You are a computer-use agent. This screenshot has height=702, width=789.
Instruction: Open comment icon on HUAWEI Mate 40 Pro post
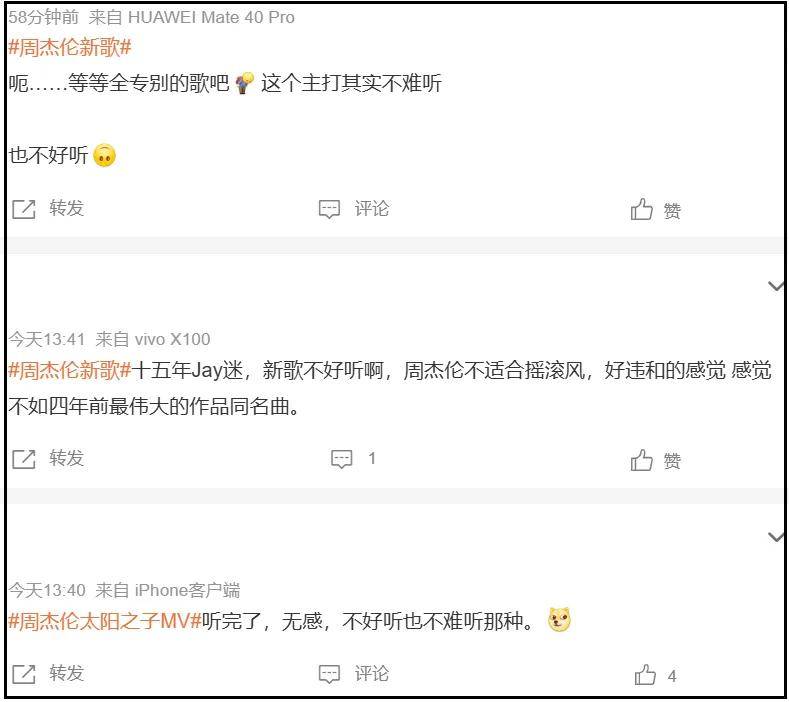329,209
